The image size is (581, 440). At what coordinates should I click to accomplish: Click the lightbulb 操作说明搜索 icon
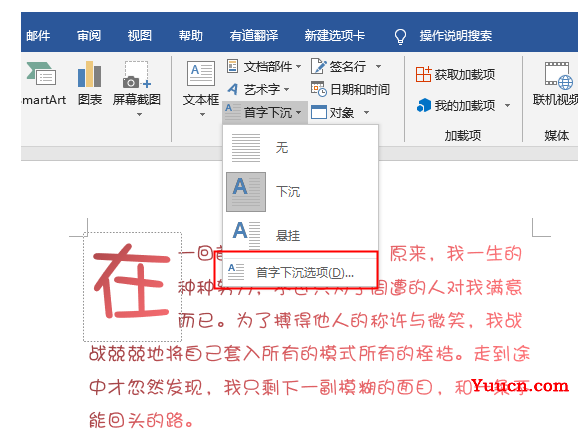coord(400,36)
